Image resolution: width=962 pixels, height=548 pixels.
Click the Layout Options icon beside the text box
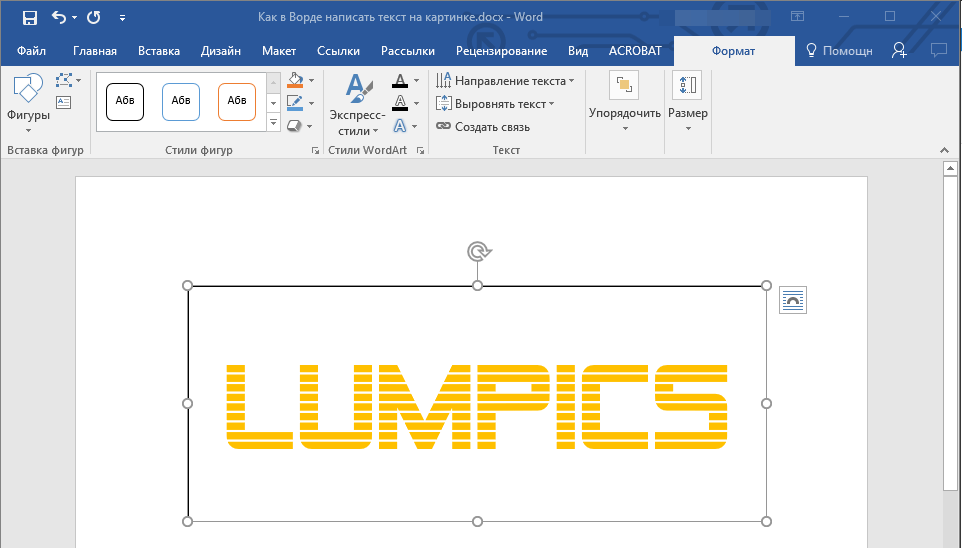792,300
